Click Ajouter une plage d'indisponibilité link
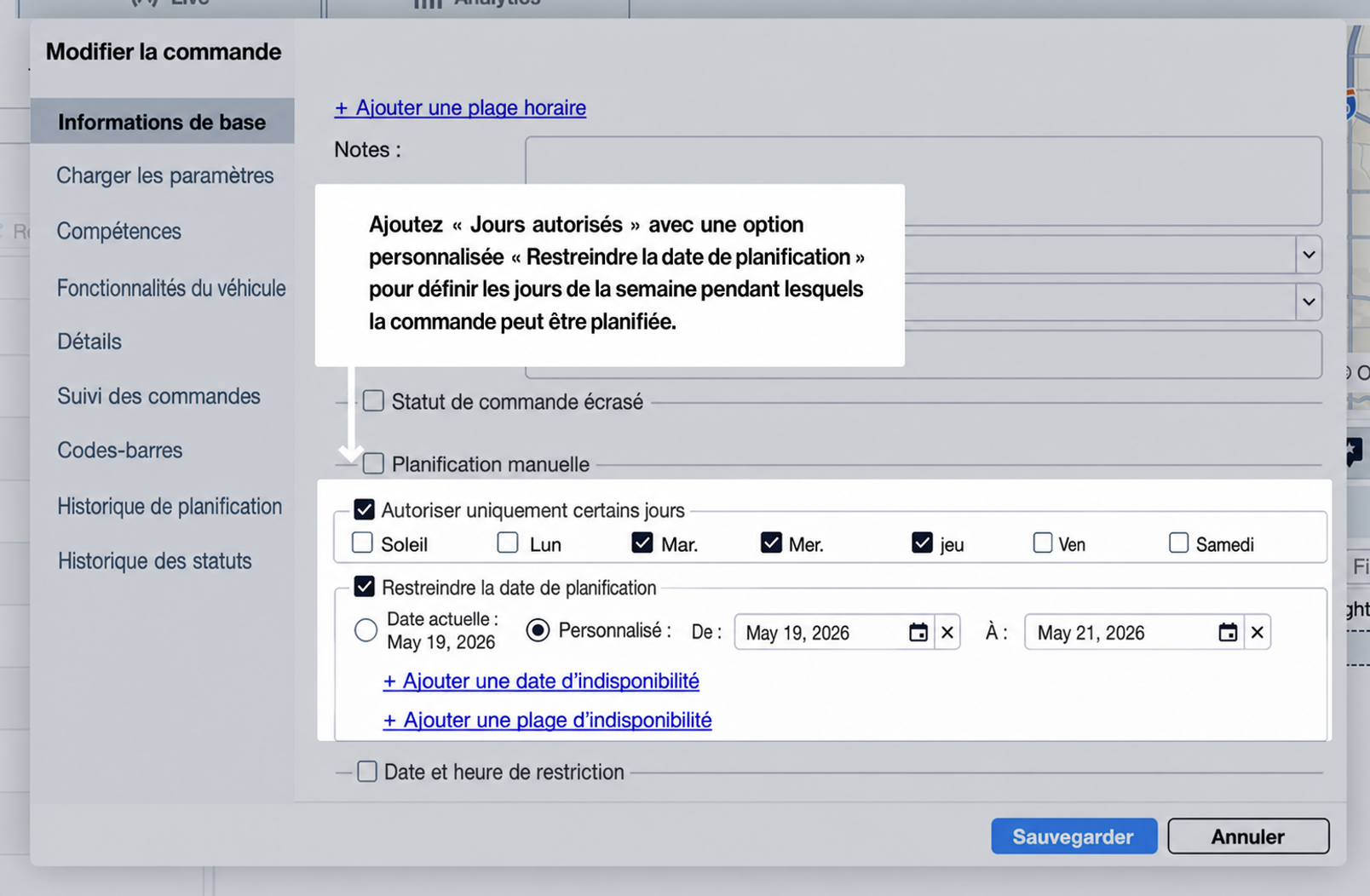1370x896 pixels. [x=547, y=720]
